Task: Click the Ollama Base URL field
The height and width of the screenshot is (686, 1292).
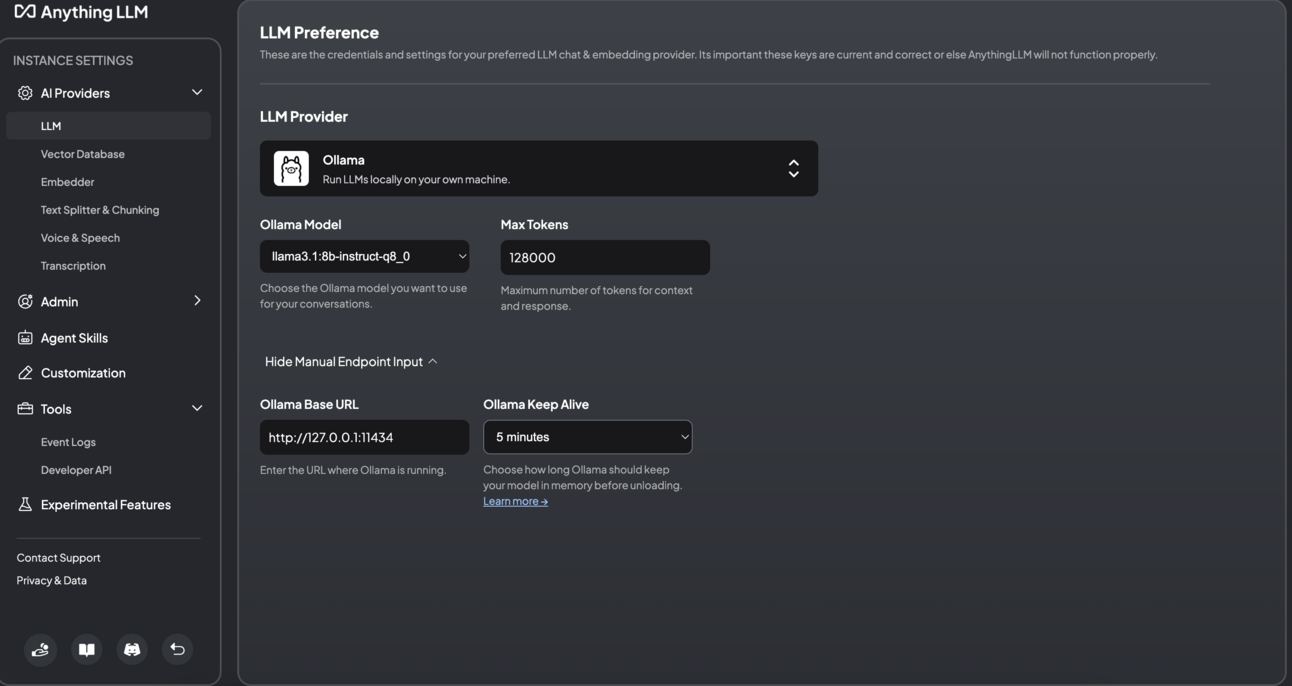Action: click(364, 437)
